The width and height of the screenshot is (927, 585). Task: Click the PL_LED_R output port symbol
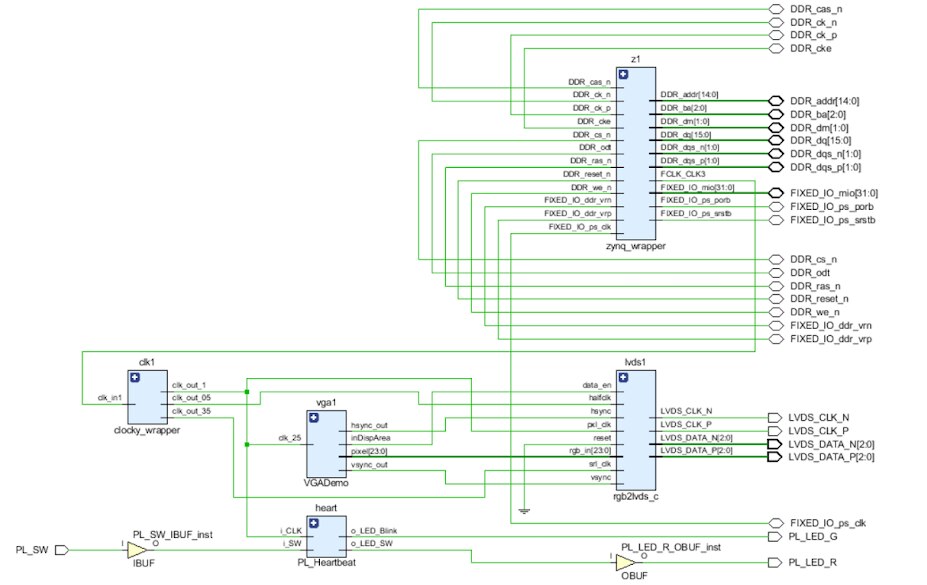point(774,563)
